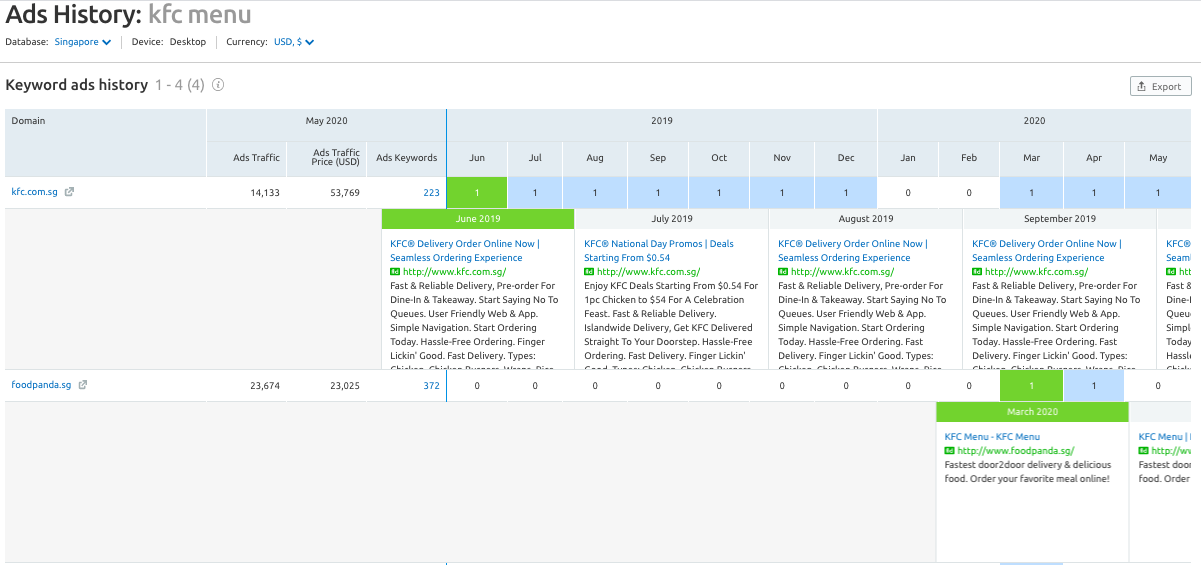Select the June 2019 ad panel header
Viewport: 1201px width, 565px height.
coord(478,219)
